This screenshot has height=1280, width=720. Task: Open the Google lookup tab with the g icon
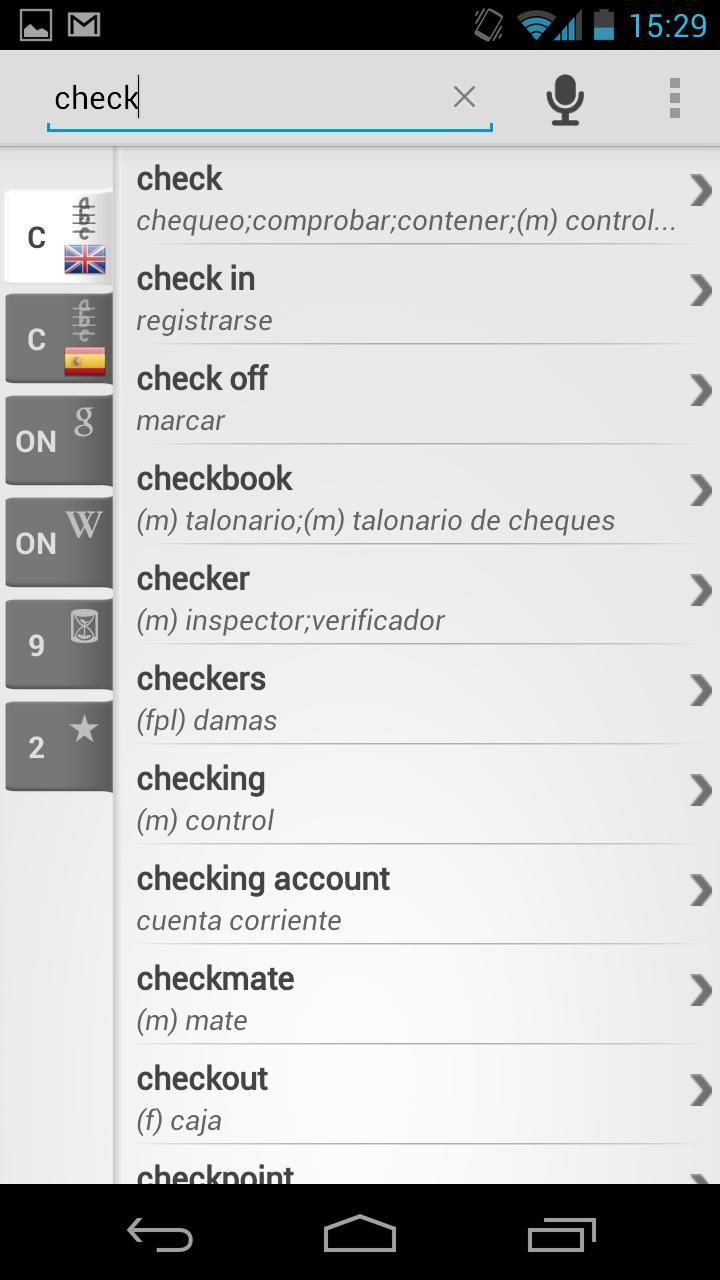[58, 439]
